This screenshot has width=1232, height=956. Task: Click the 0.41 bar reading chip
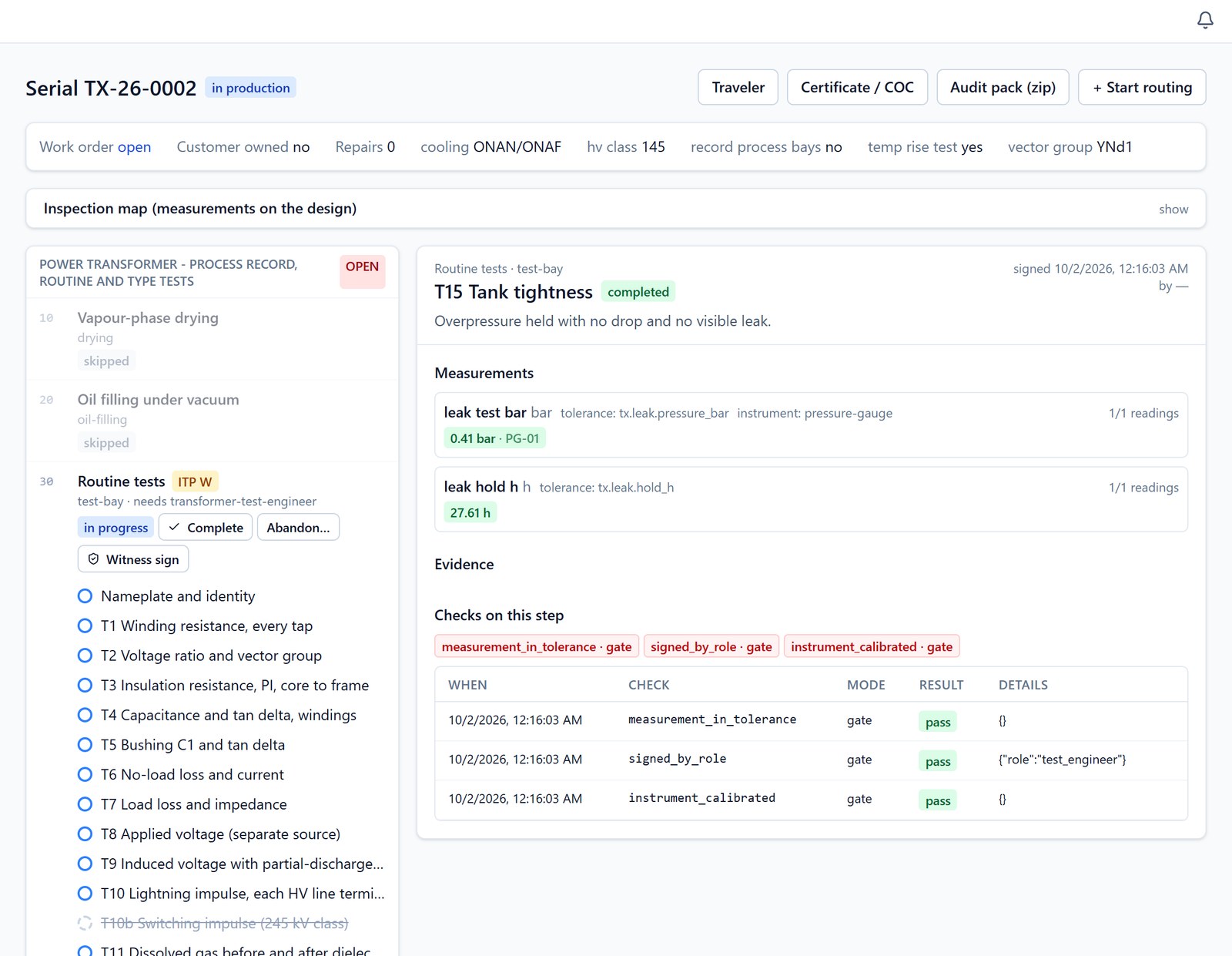click(x=494, y=438)
